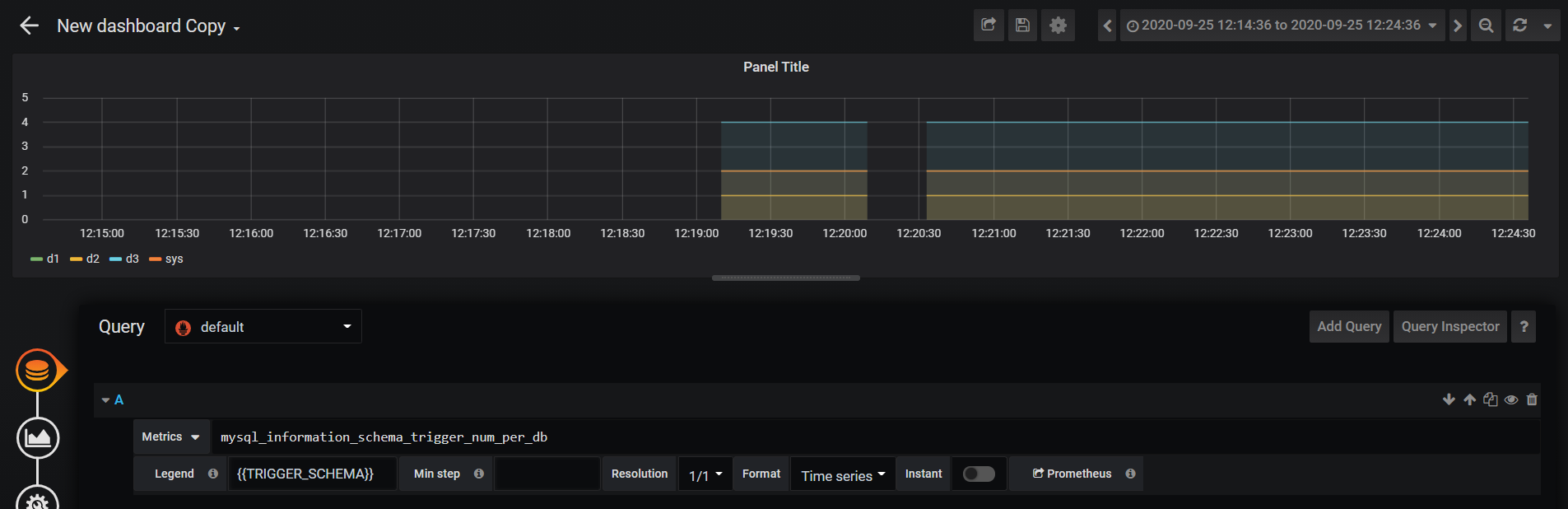This screenshot has height=509, width=1568.
Task: Zoom out the time range magnifier
Action: coord(1486,26)
